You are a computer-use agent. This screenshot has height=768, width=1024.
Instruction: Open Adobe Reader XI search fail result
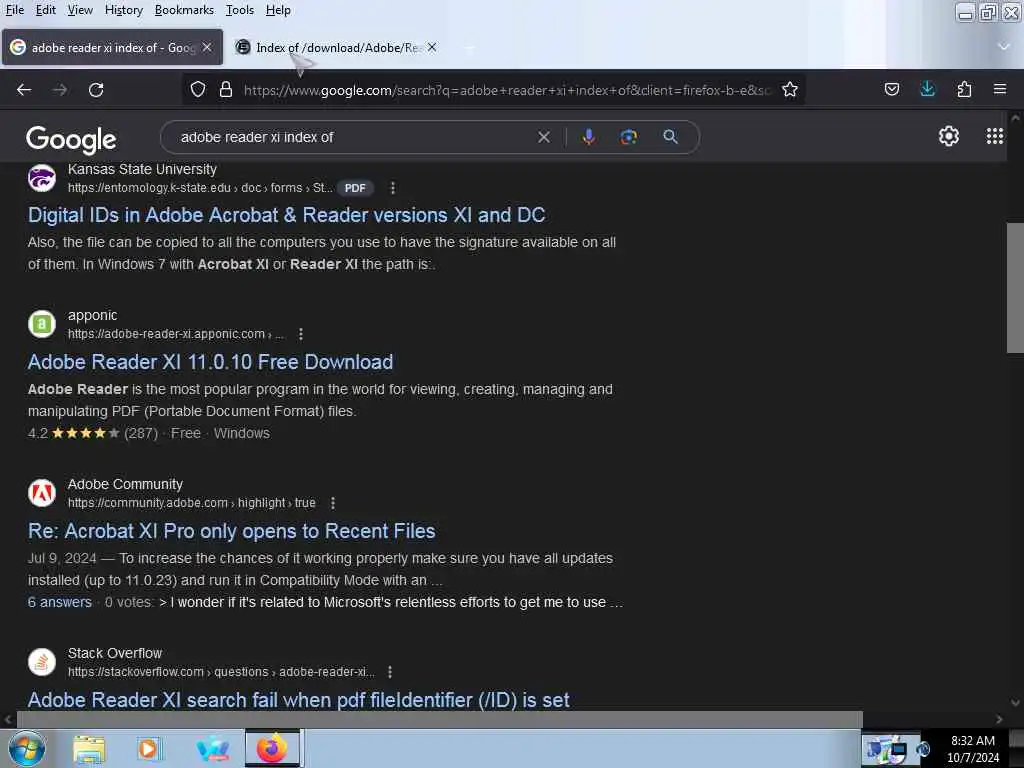(298, 700)
